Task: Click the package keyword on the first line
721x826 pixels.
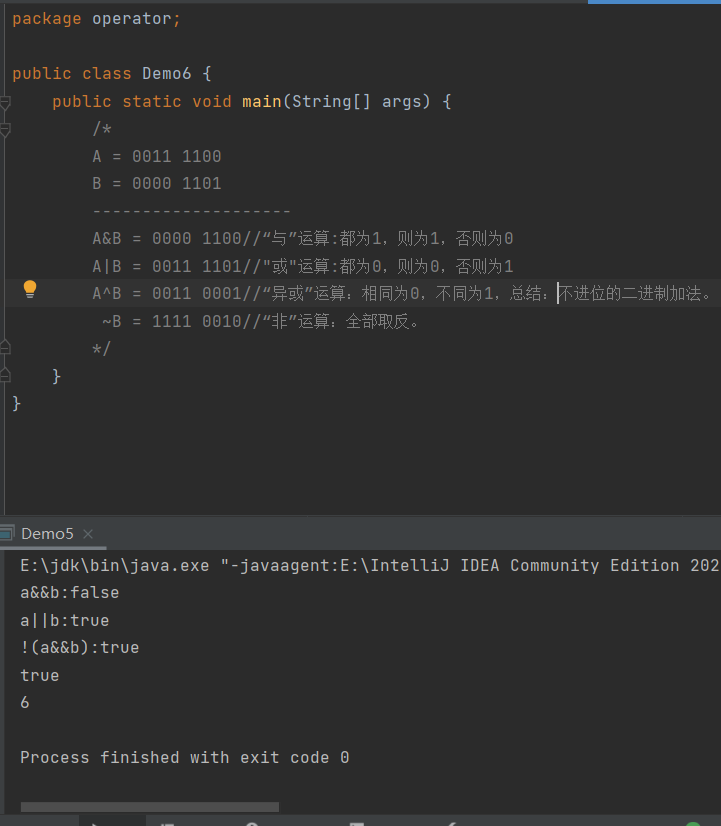Action: click(47, 19)
